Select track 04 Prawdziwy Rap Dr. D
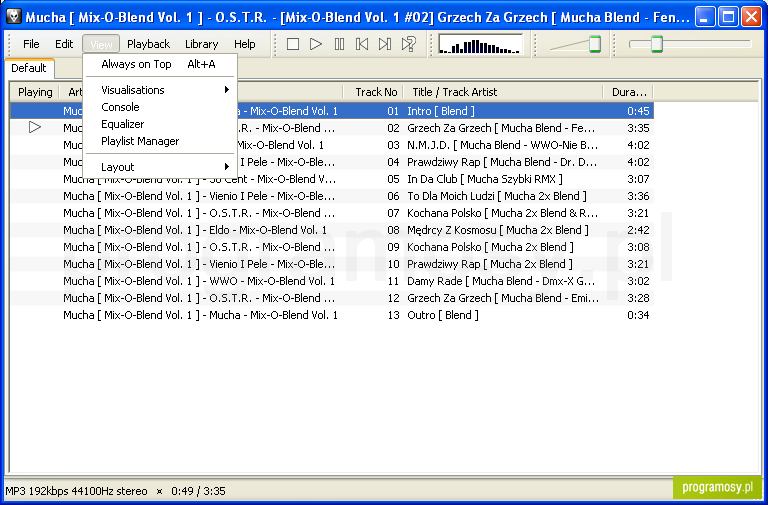Viewport: 768px width, 505px height. tap(332, 162)
